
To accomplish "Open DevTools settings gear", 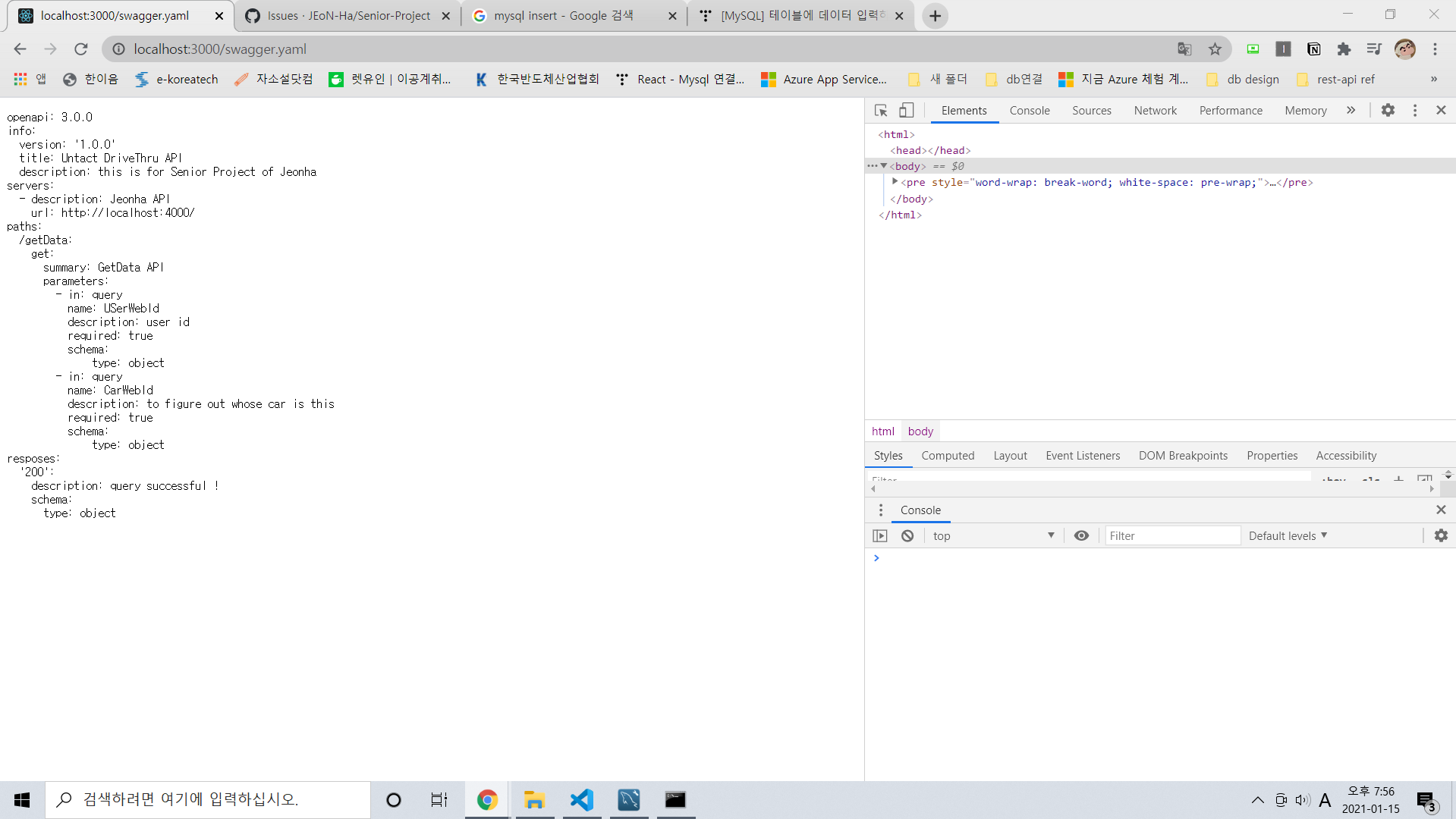I will coord(1388,111).
